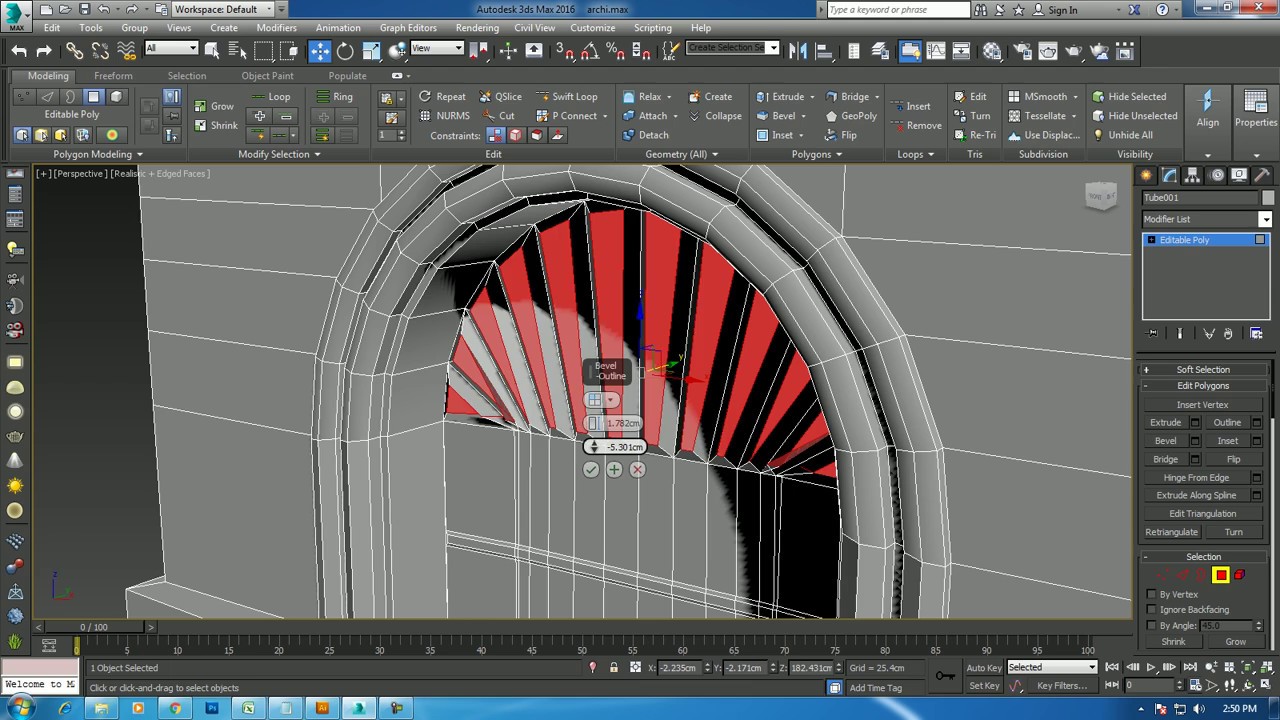Click the Swift Loop tool

[567, 97]
